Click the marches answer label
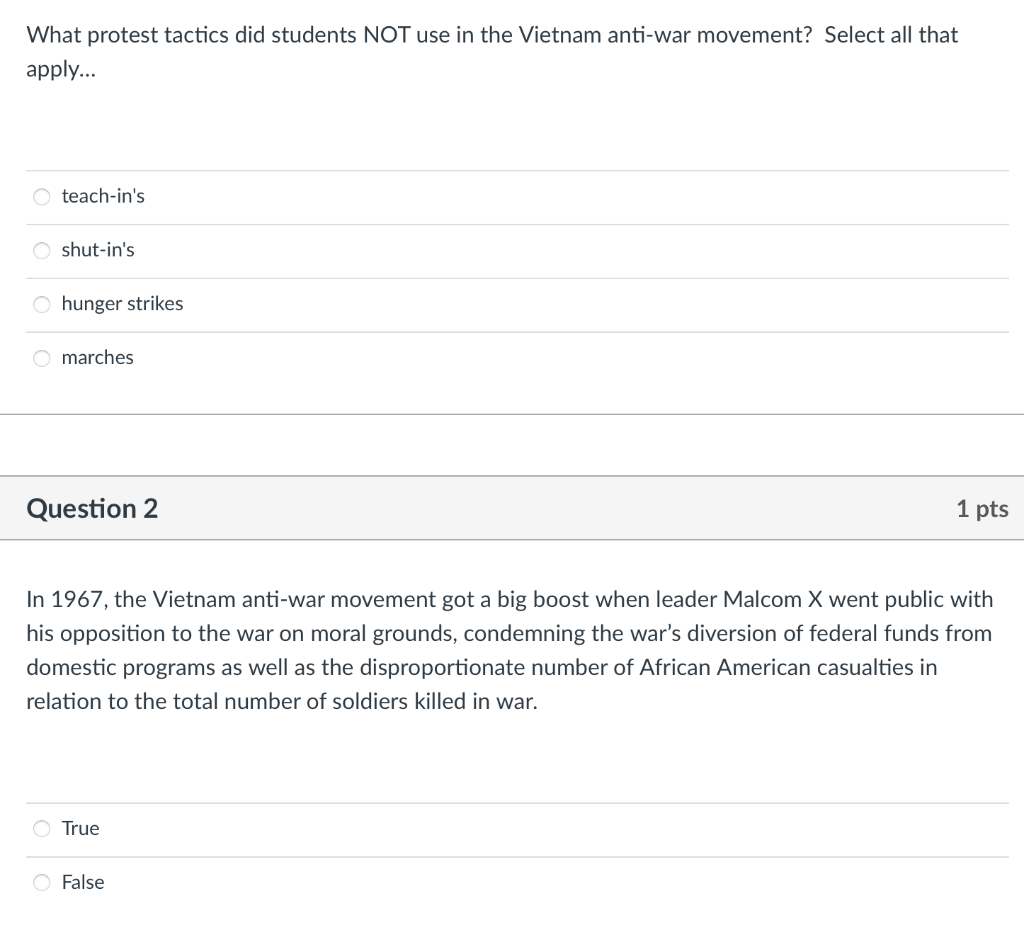Screen dimensions: 1024x925 [x=97, y=358]
